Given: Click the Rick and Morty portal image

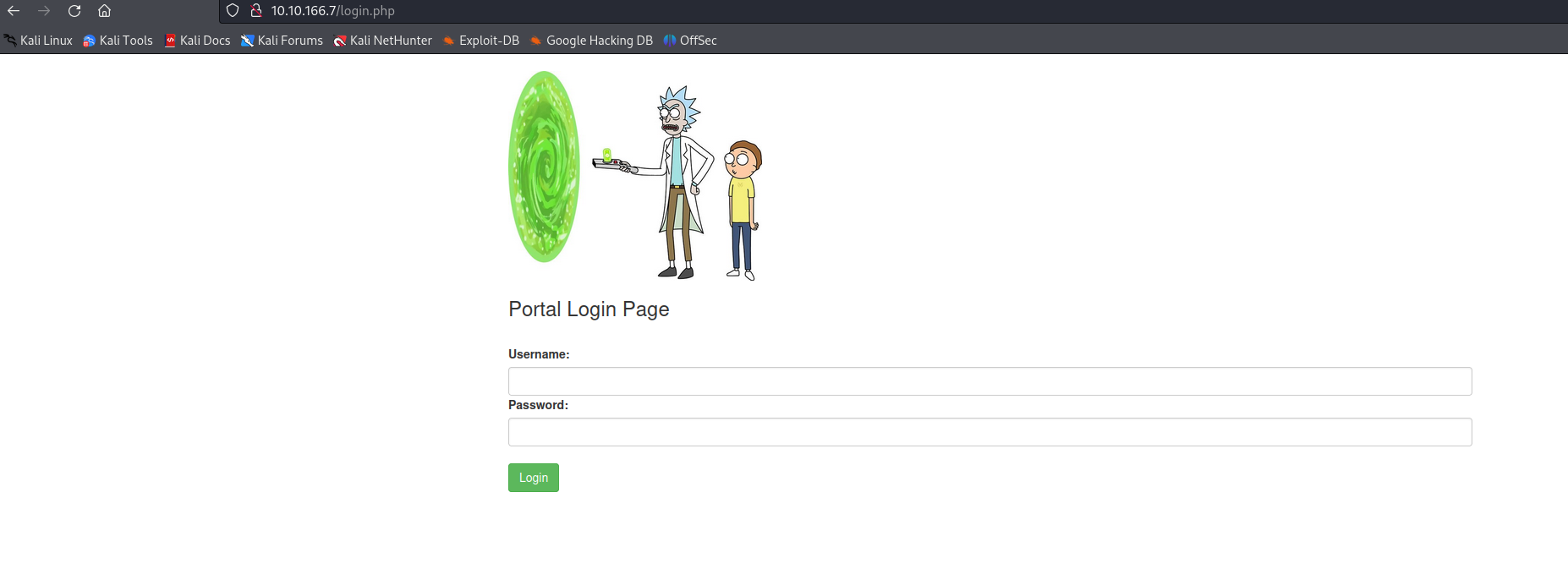Looking at the screenshot, I should 635,176.
